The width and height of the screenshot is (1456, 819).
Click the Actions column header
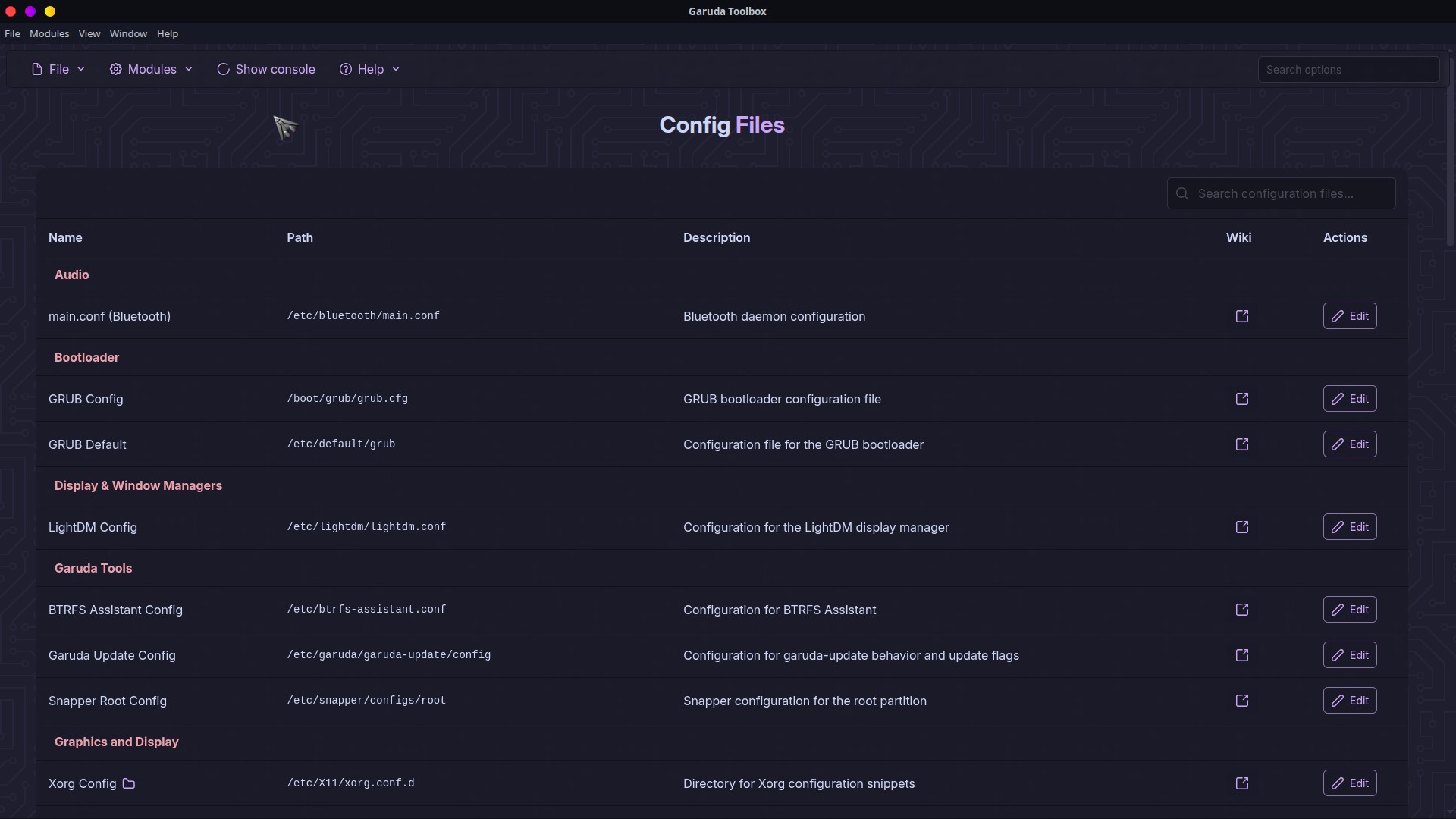click(1345, 237)
